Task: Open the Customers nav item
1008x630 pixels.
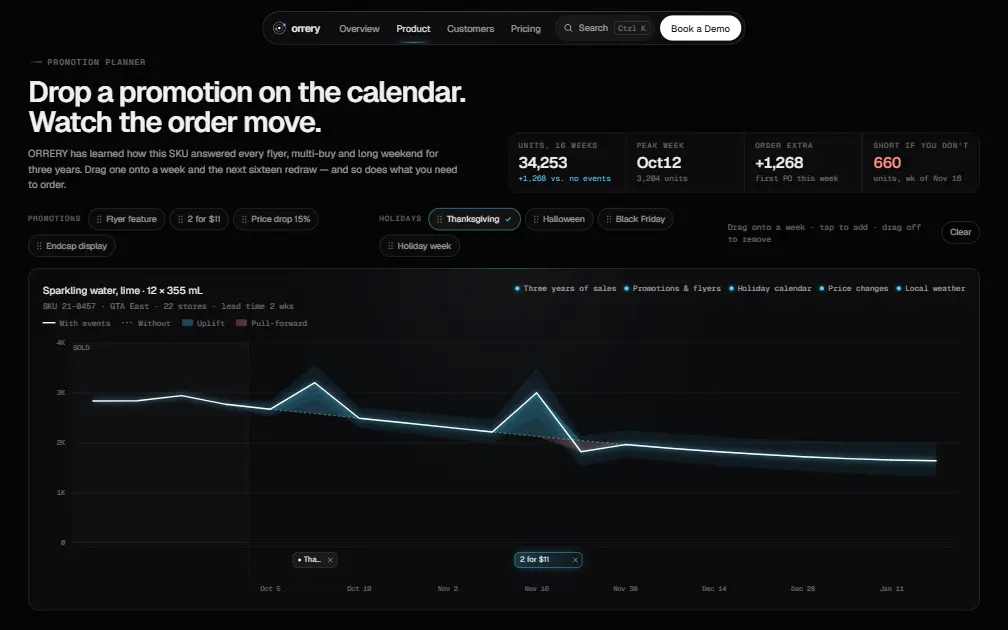Action: (471, 29)
